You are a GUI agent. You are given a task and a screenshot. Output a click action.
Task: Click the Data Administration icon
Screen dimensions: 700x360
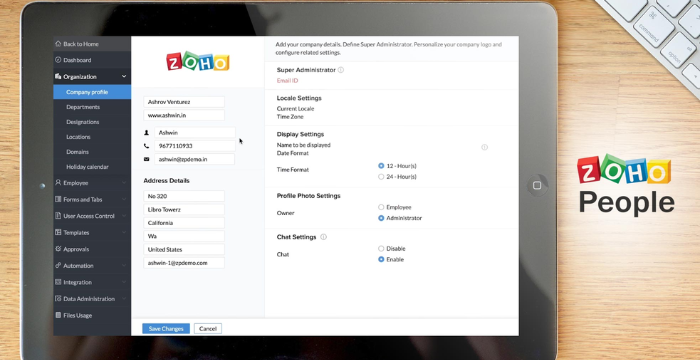click(x=58, y=298)
